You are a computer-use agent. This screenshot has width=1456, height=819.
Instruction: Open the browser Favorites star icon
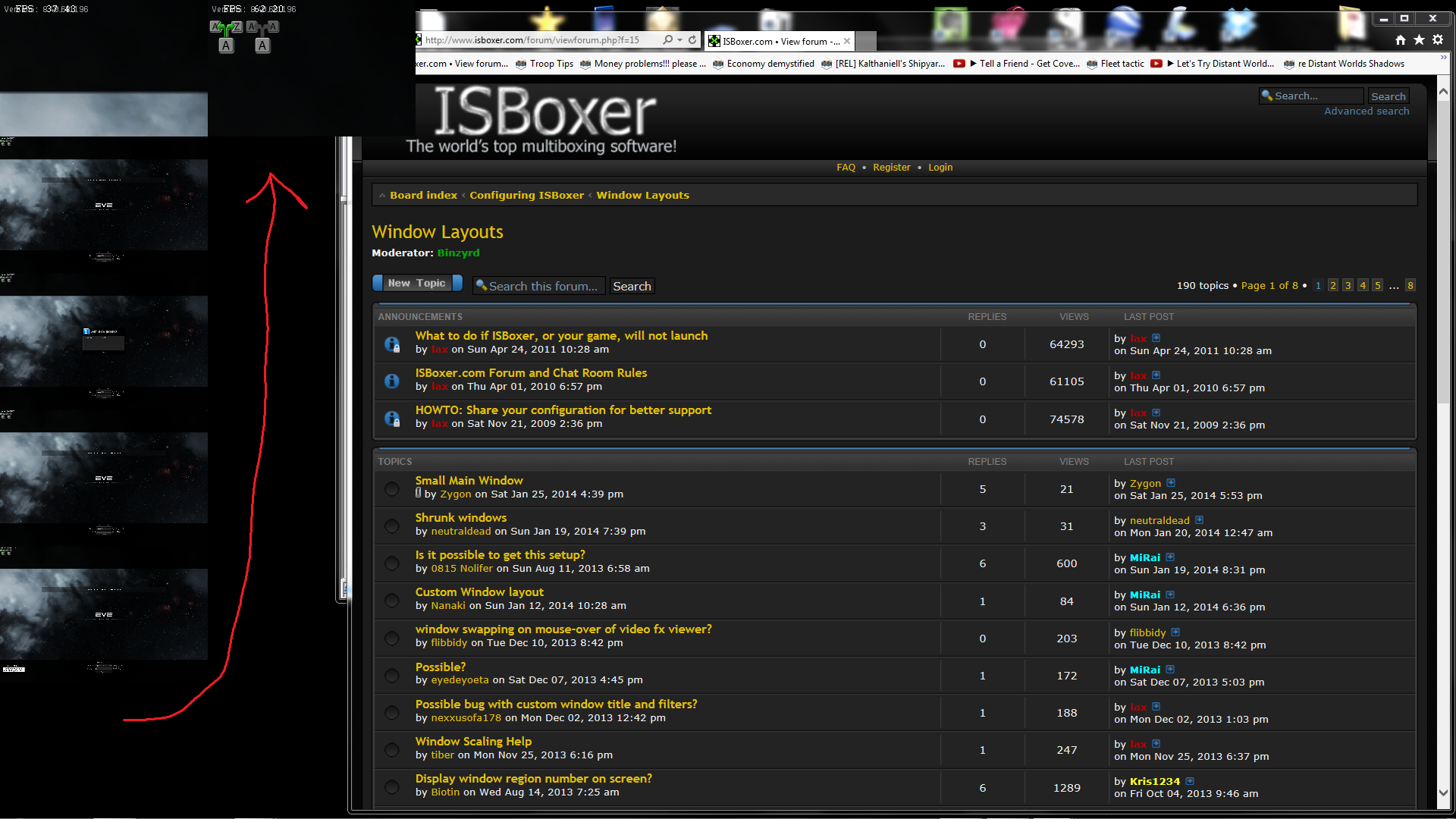[1419, 39]
